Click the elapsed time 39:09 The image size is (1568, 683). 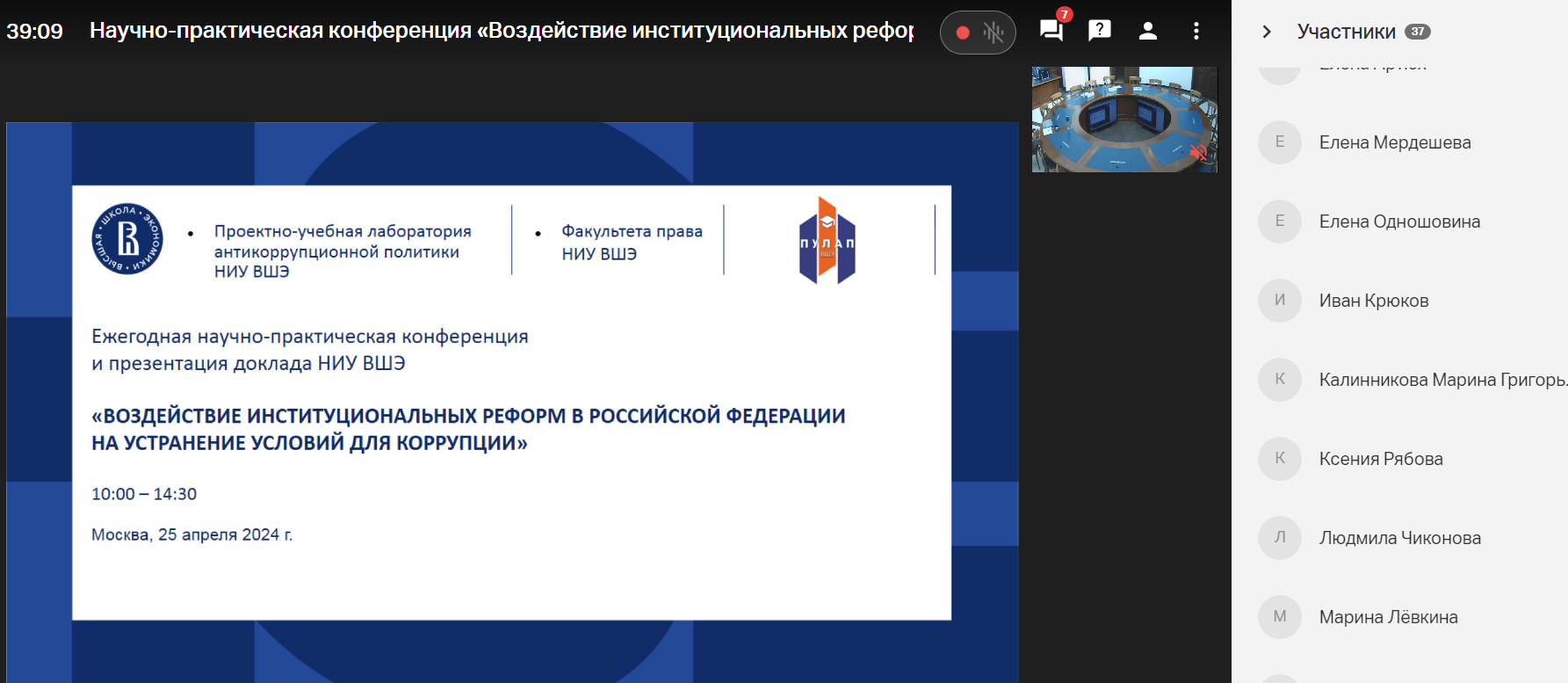point(35,32)
